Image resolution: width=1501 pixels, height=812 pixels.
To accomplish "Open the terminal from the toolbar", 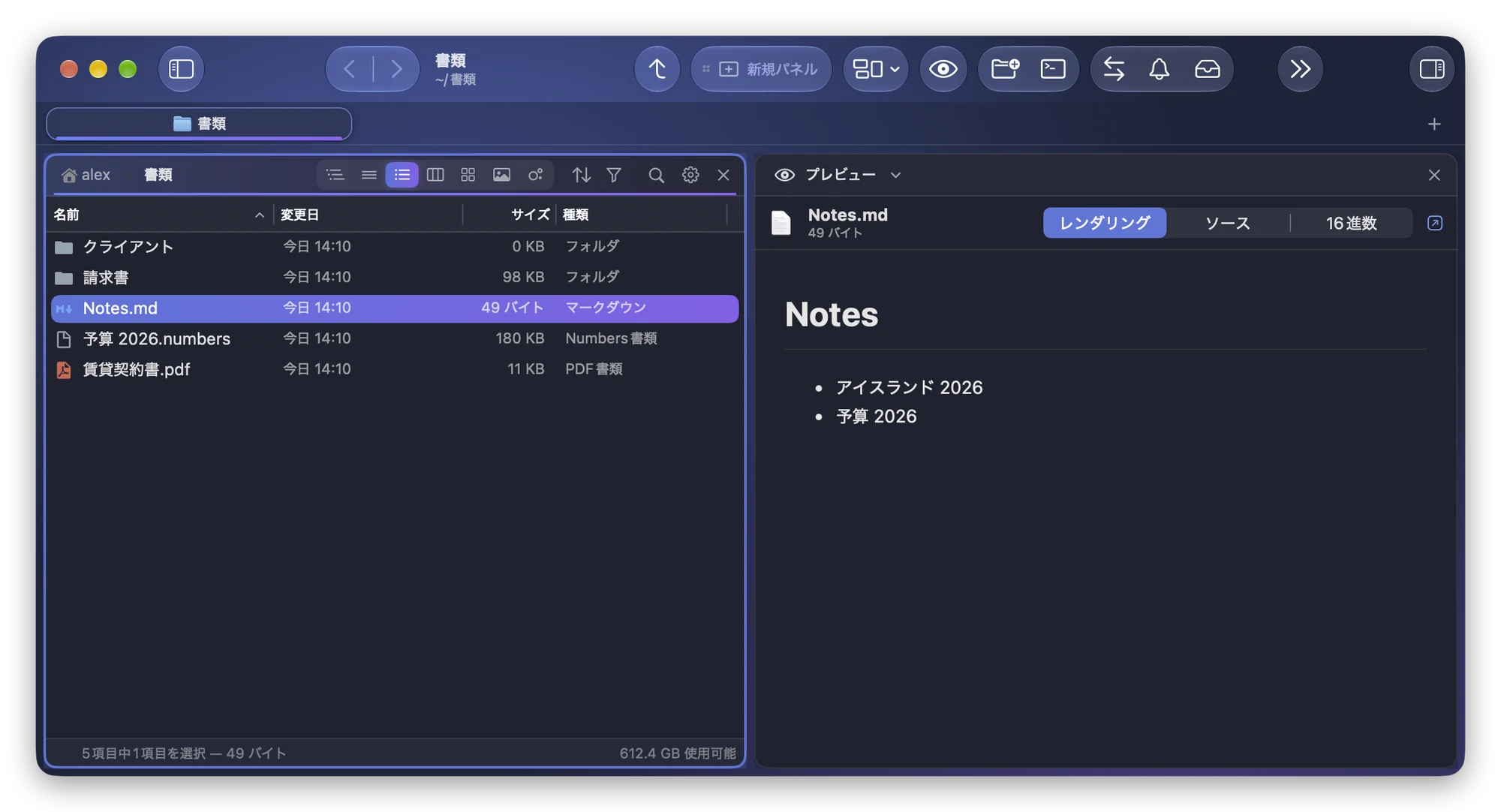I will (x=1053, y=69).
